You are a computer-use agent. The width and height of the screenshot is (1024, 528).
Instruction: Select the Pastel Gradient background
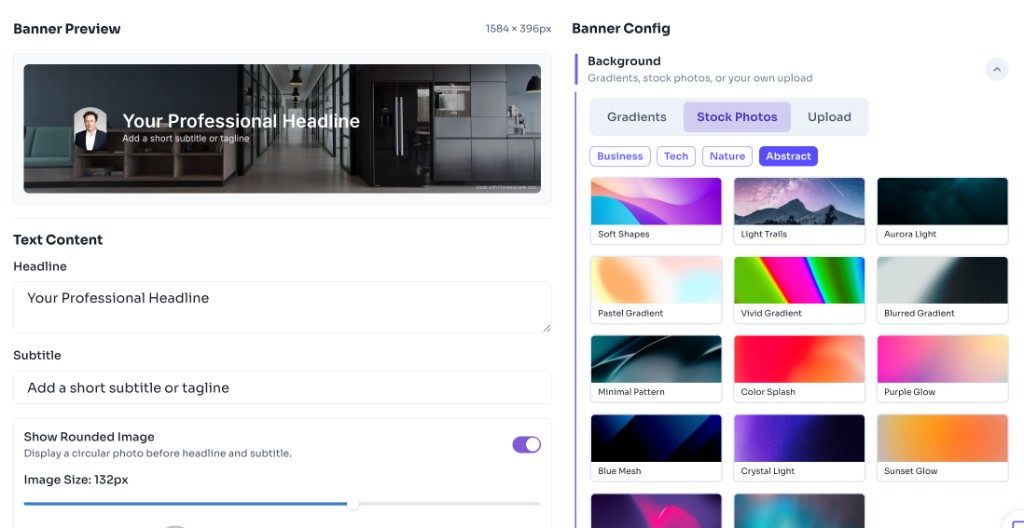coord(656,289)
